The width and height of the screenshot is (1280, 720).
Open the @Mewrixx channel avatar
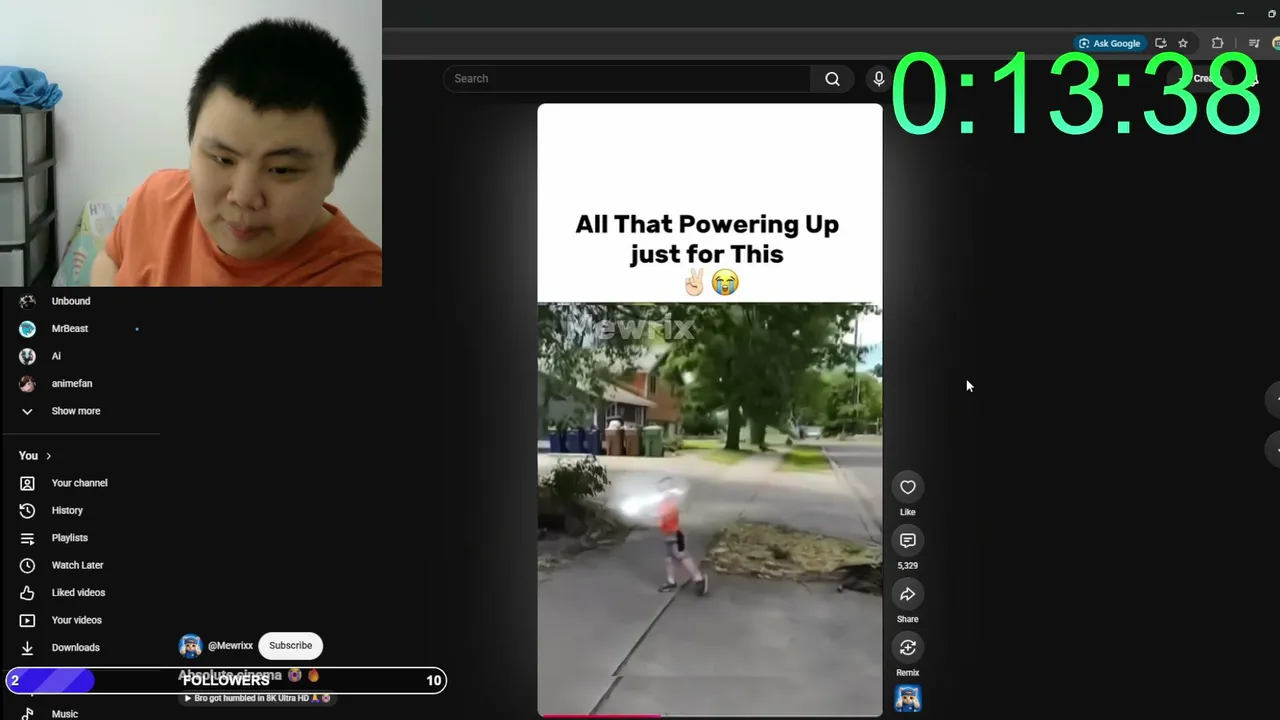190,646
